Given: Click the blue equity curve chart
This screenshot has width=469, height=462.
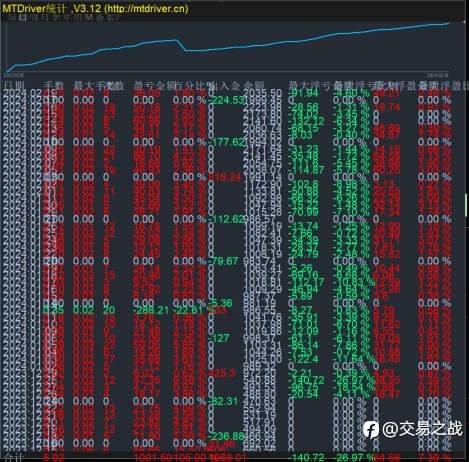Looking at the screenshot, I should tap(229, 46).
